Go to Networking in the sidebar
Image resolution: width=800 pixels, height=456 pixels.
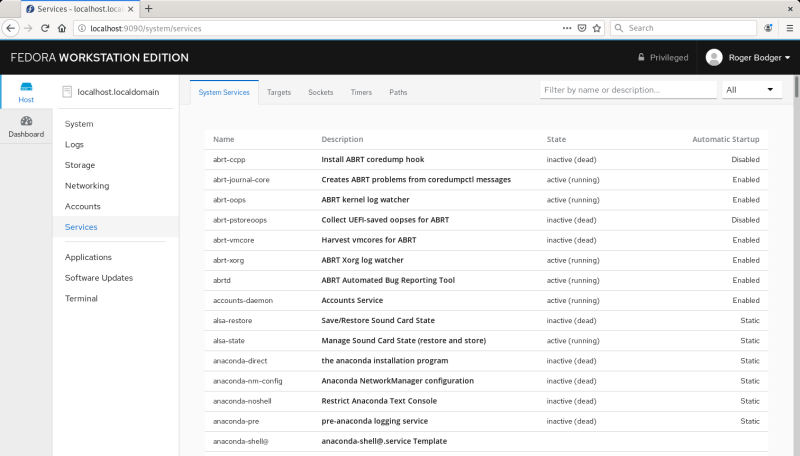[x=87, y=186]
